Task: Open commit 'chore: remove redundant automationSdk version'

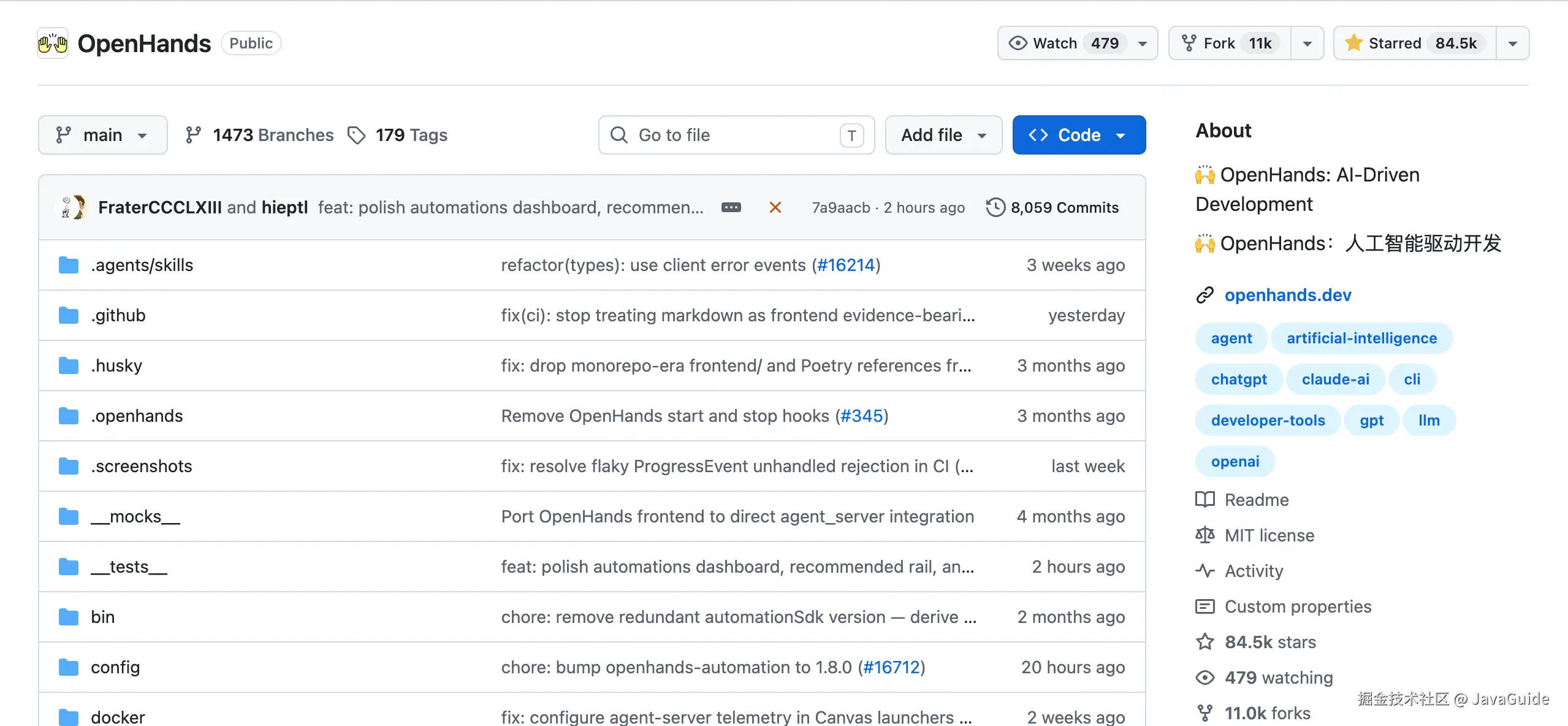Action: point(739,617)
